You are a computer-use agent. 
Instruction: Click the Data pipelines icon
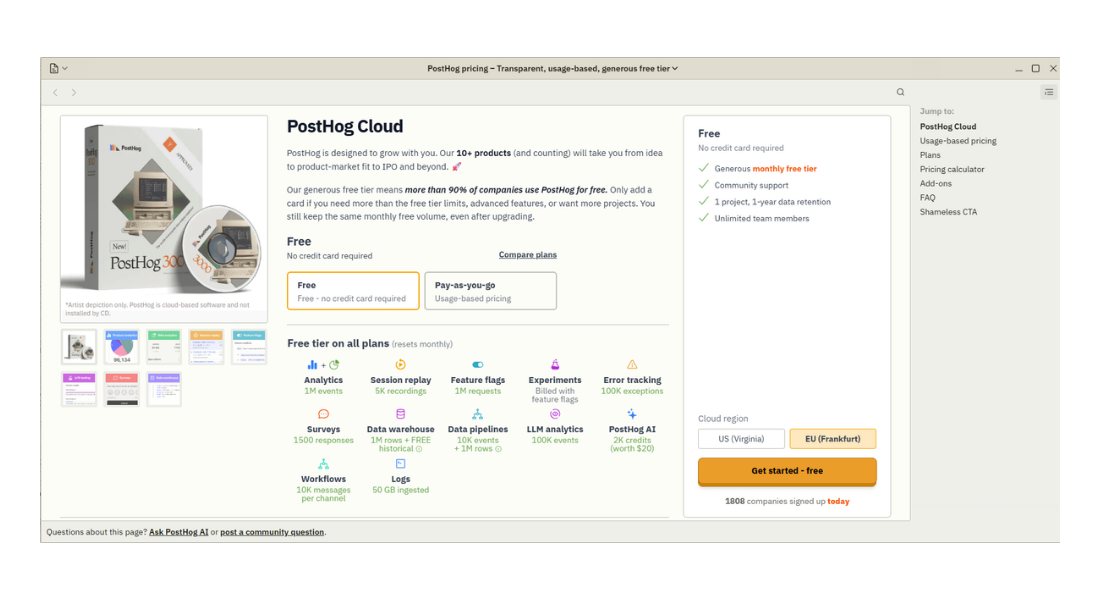pyautogui.click(x=478, y=414)
